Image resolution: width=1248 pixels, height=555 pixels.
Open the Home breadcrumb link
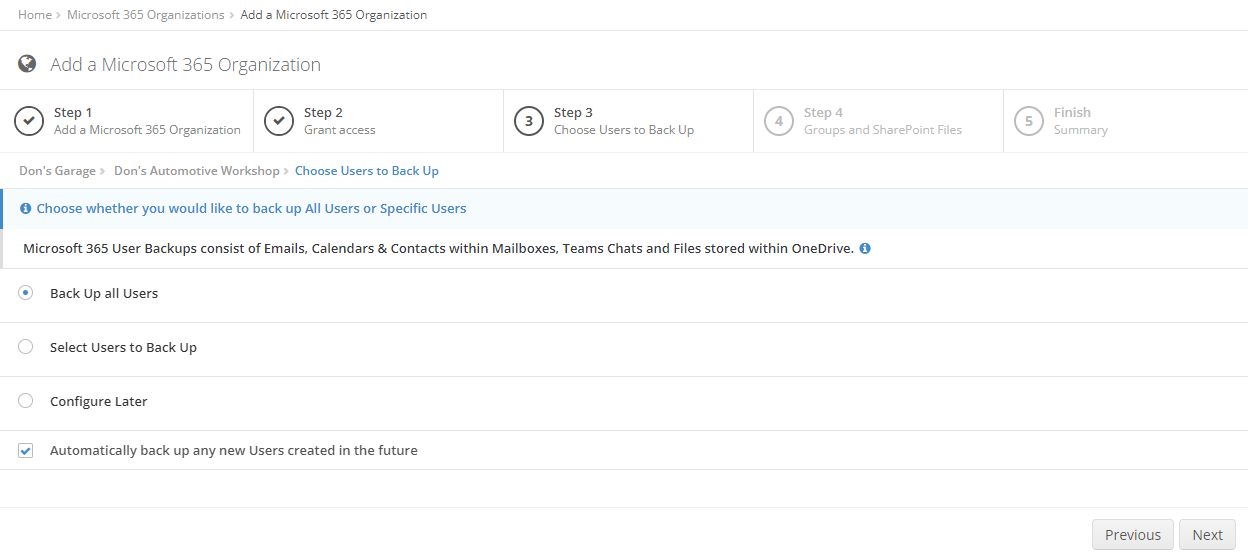[x=35, y=15]
